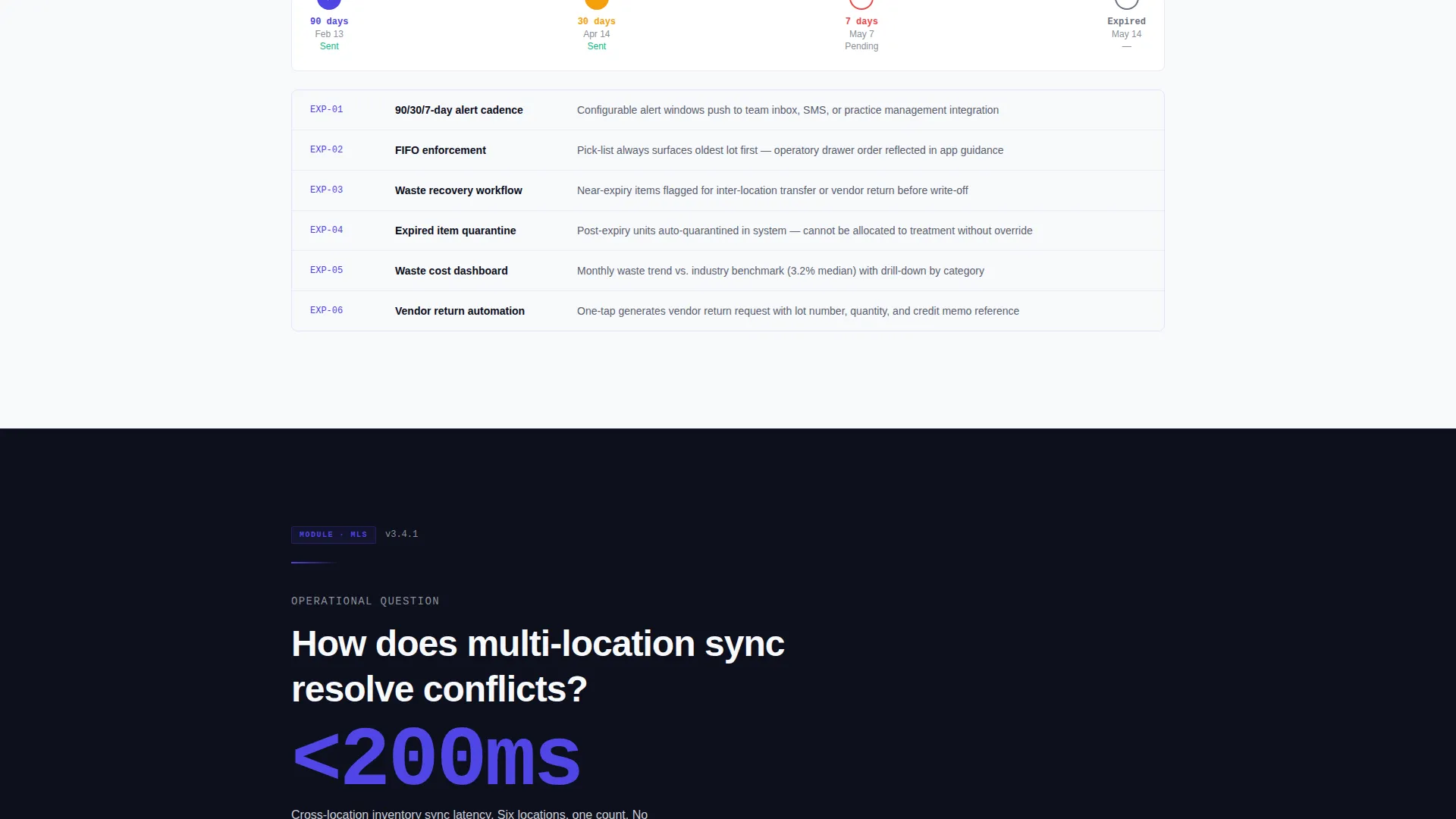This screenshot has height=819, width=1456.
Task: Click the Vendor return automation title
Action: (460, 311)
